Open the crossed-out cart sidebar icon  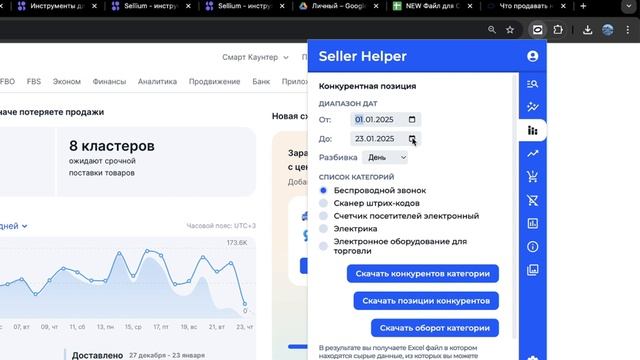pyautogui.click(x=532, y=200)
